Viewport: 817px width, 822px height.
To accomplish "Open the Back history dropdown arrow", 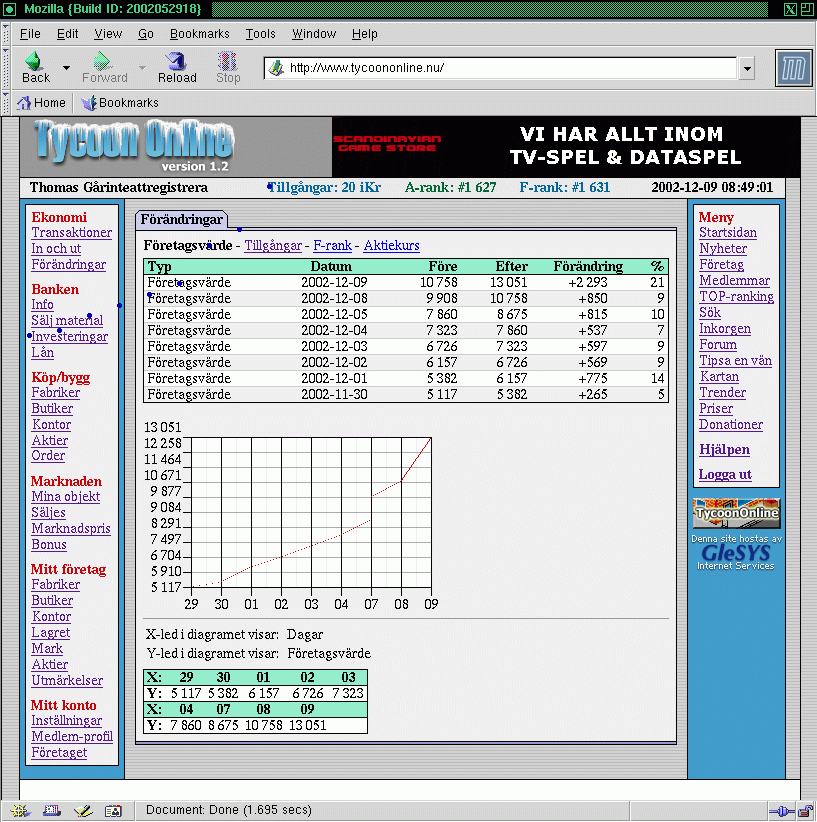I will coord(66,68).
